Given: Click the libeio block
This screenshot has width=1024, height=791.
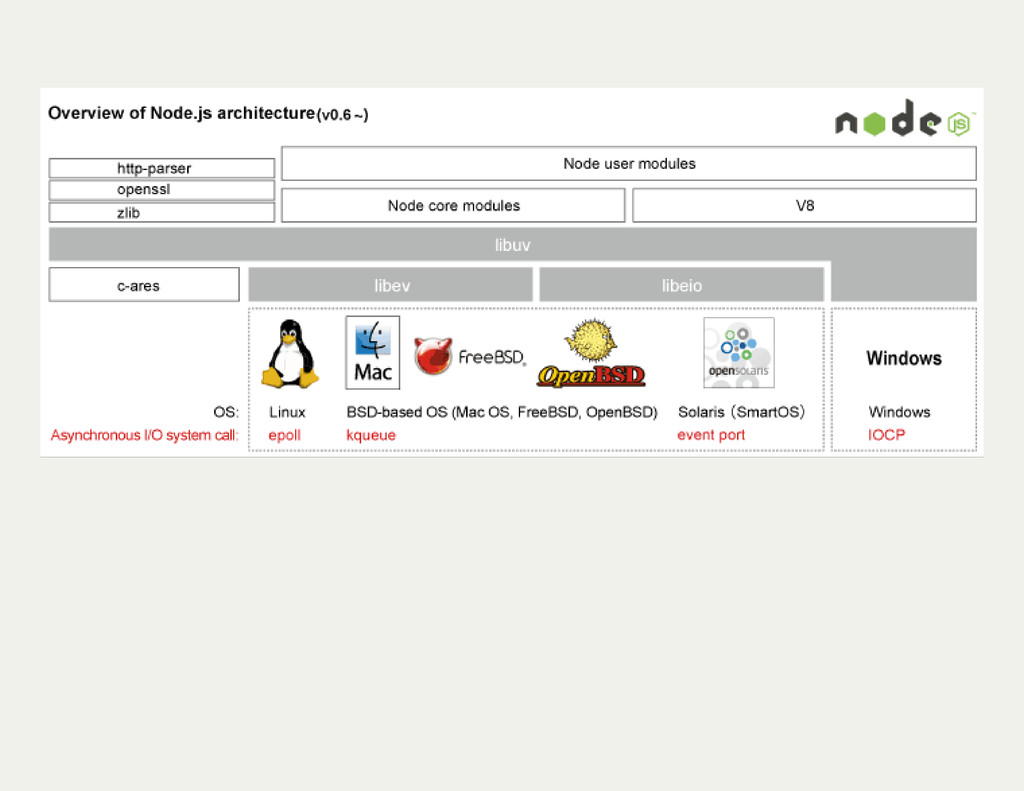Looking at the screenshot, I should (x=681, y=285).
